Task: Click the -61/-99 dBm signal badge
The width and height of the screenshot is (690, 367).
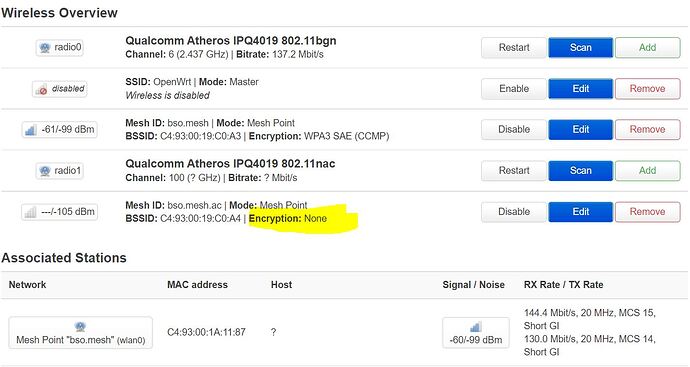Action: pyautogui.click(x=60, y=130)
